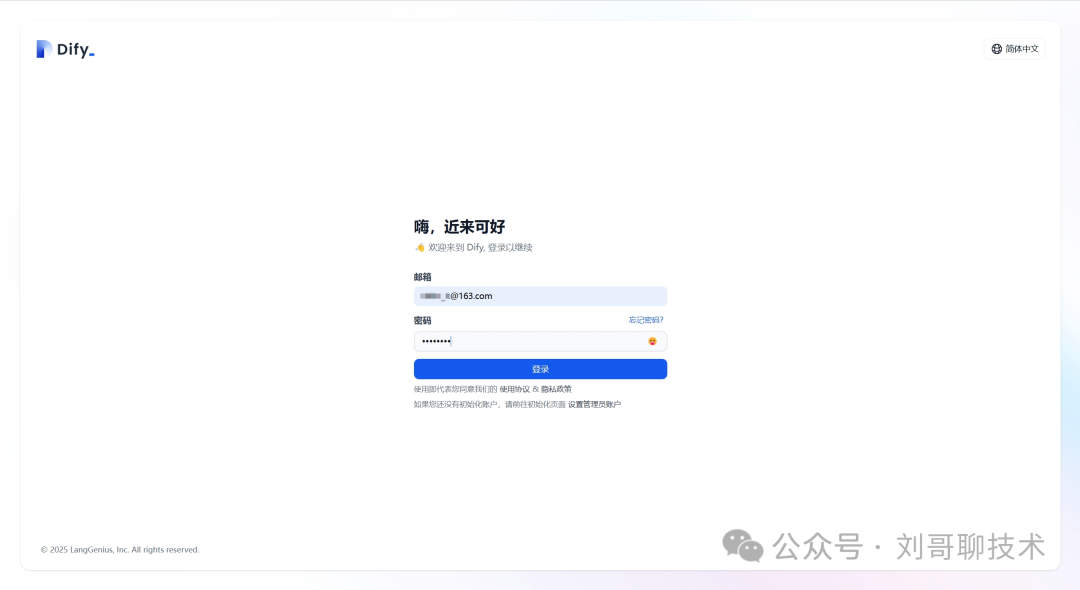The image size is (1080, 590).
Task: Click the © 2025 LangGenius copyright text
Action: [x=120, y=549]
